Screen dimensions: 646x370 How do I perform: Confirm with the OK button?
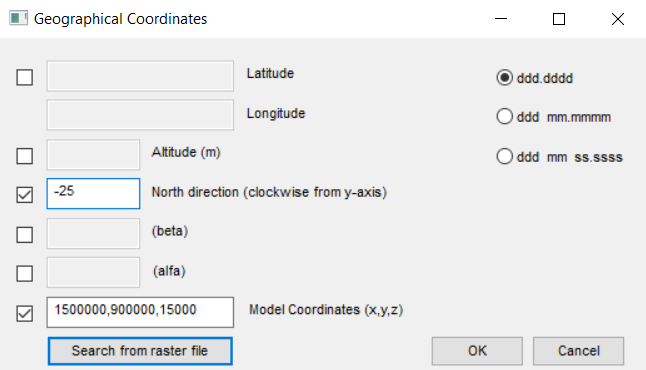click(477, 351)
